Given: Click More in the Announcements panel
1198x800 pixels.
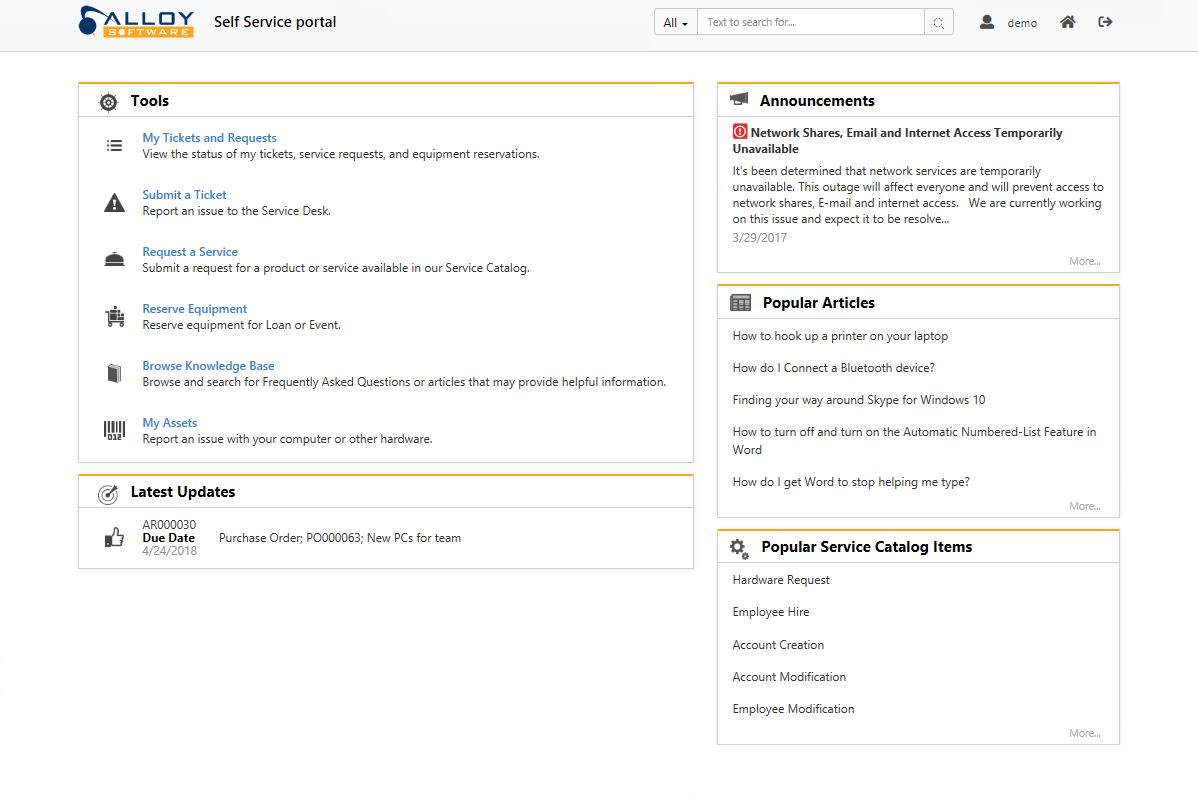Looking at the screenshot, I should click(x=1084, y=261).
